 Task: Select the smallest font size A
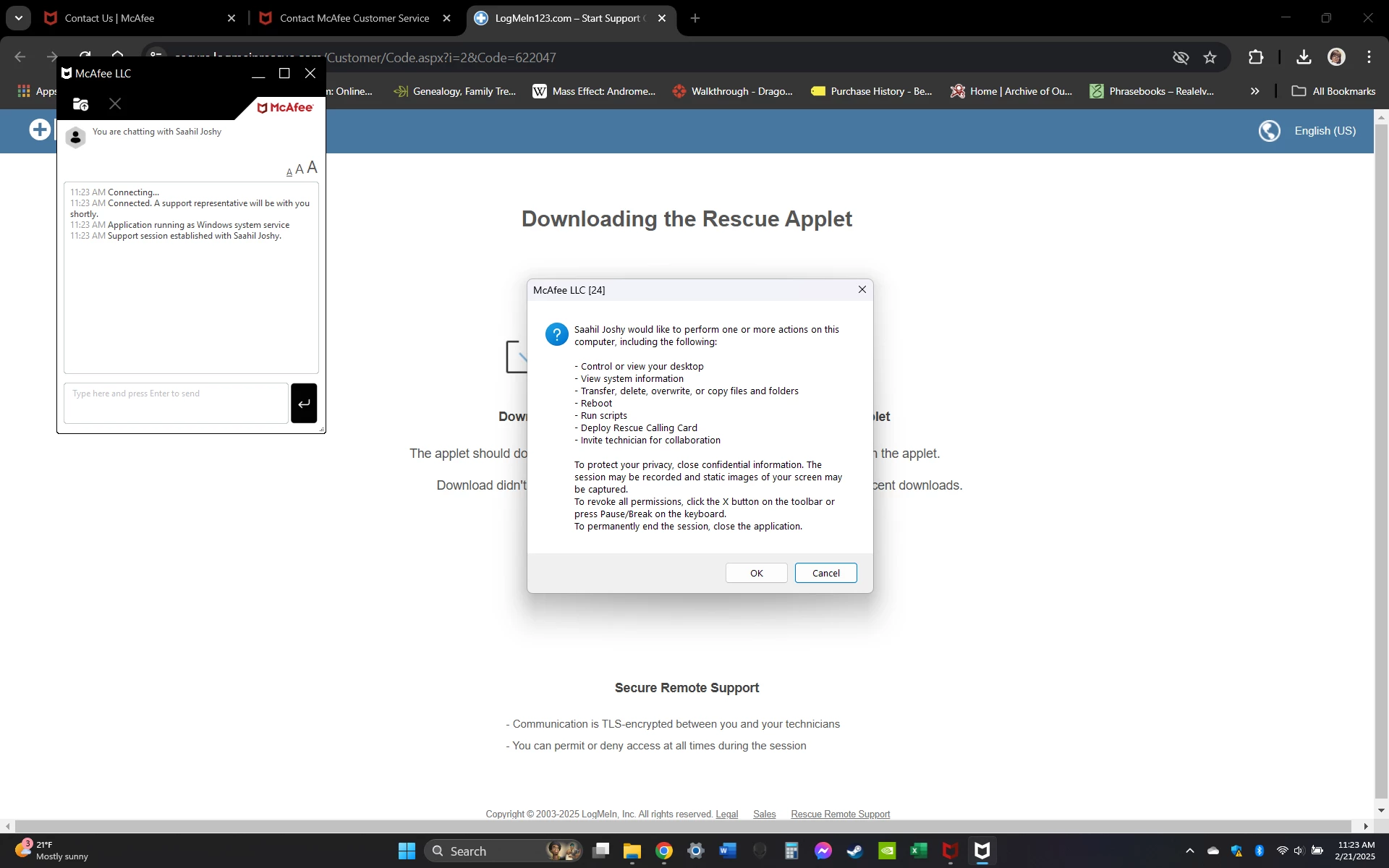tap(289, 172)
